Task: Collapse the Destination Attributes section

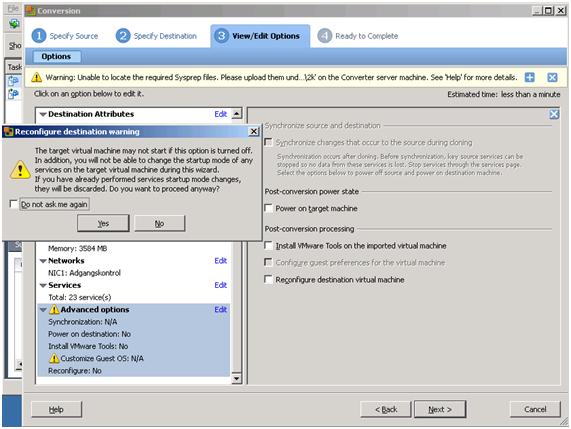Action: [43, 114]
